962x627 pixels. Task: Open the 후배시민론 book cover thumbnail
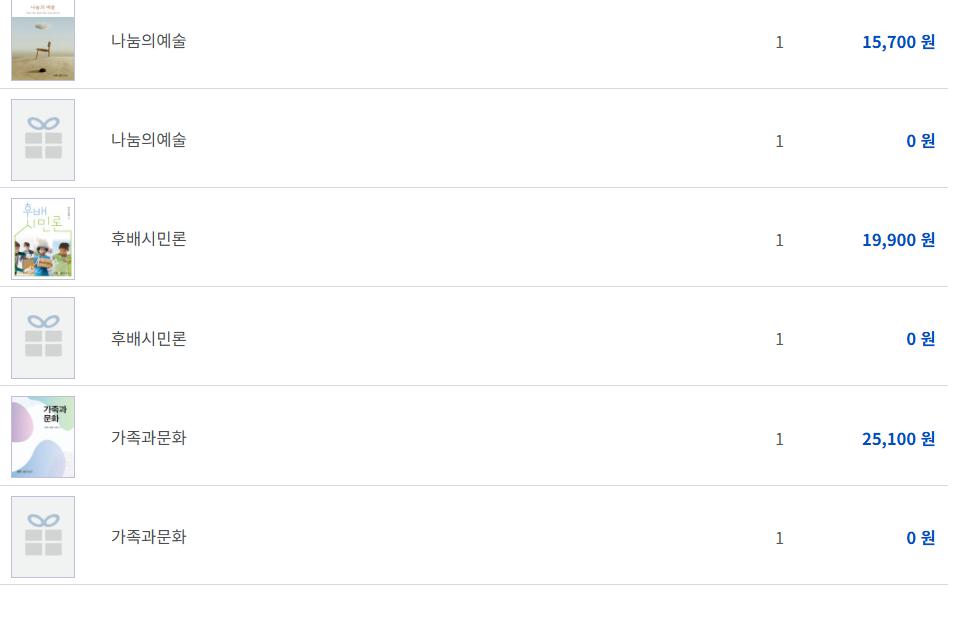43,239
